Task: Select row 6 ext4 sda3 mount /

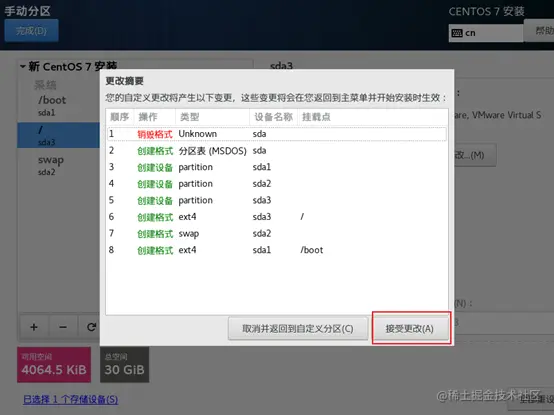Action: coord(277,217)
